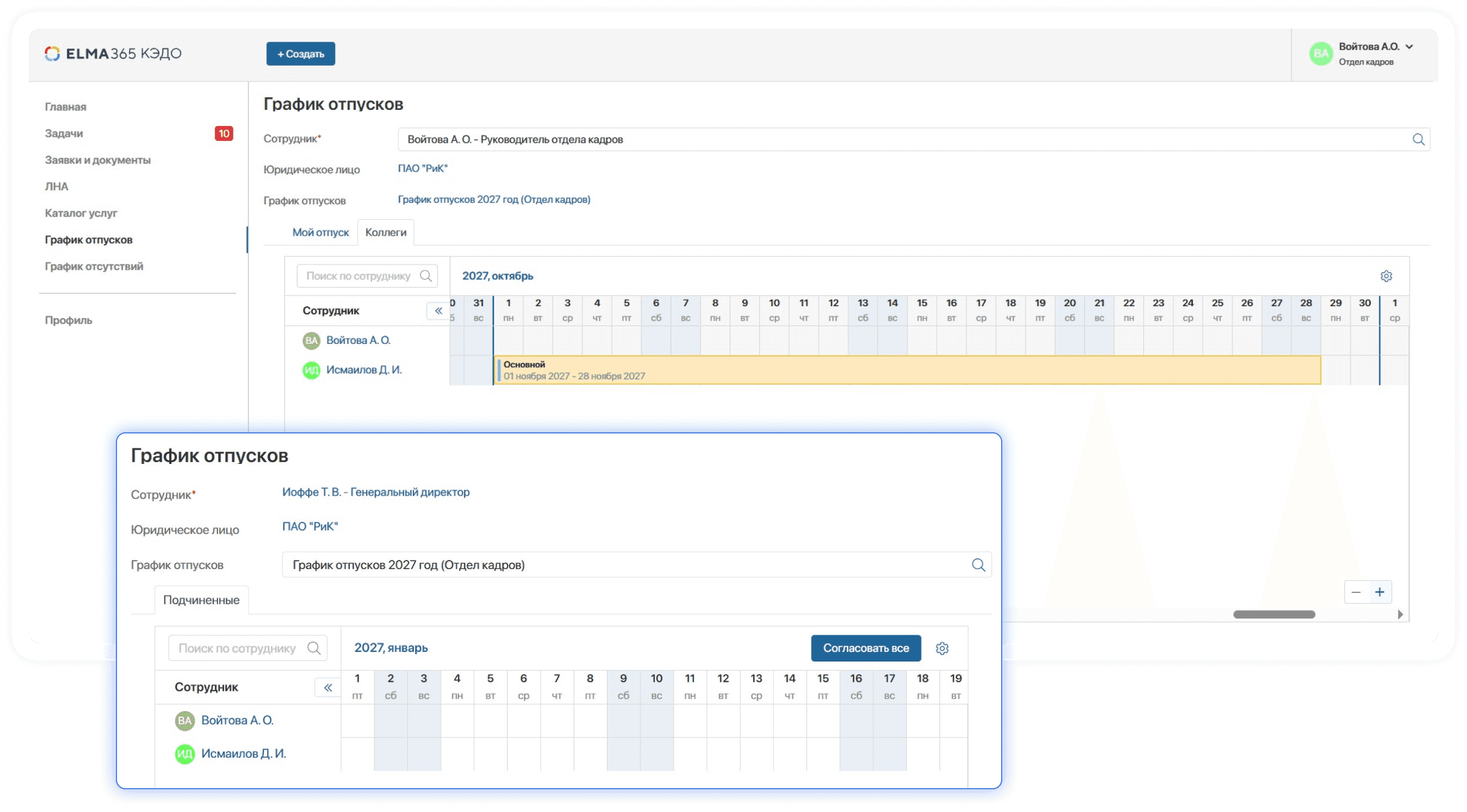Viewport: 1467px width, 812px height.
Task: Collapse the employee column in the Подчиненные panel
Action: [327, 687]
